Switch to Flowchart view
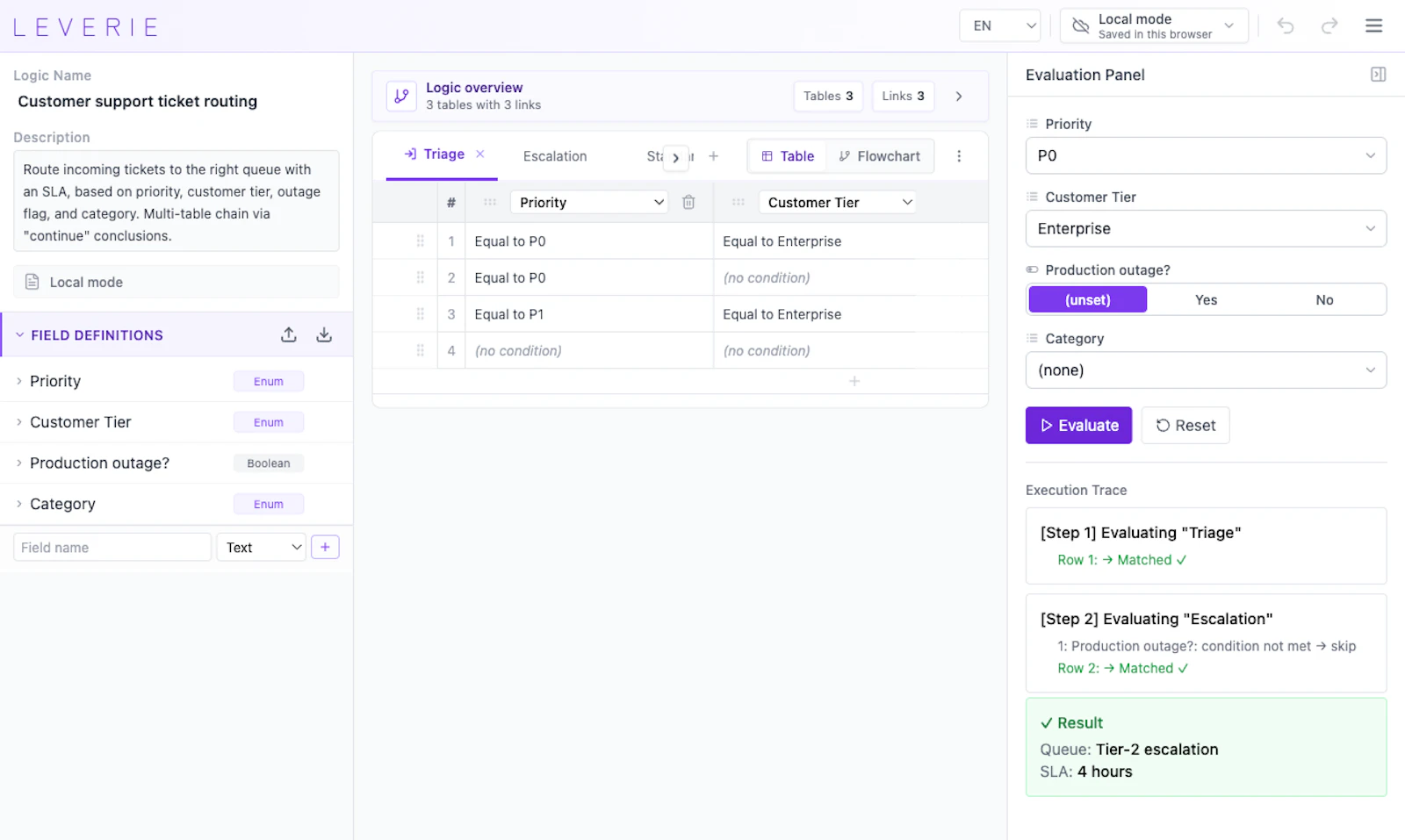Image resolution: width=1405 pixels, height=840 pixels. 879,156
